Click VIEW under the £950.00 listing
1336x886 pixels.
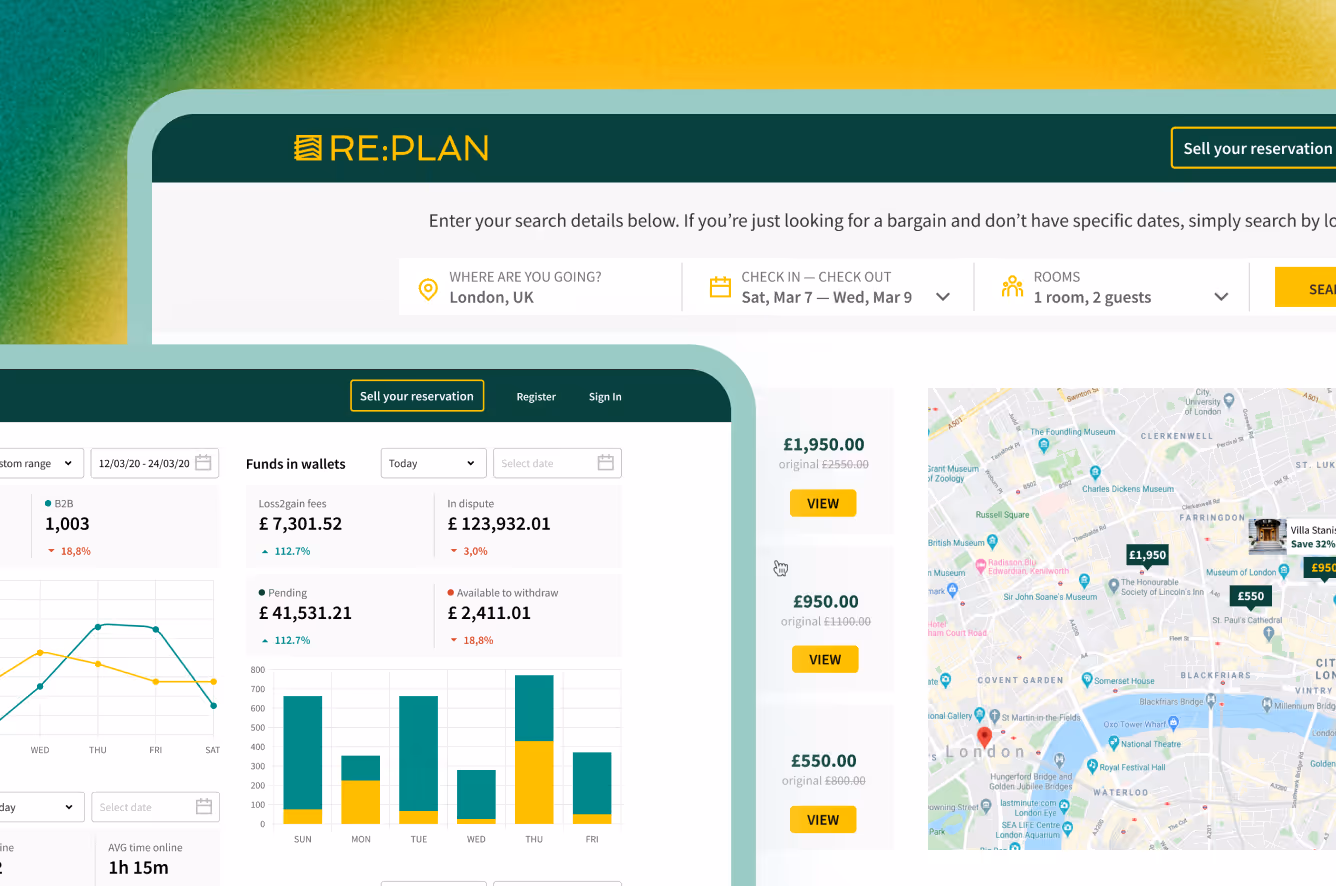coord(825,659)
